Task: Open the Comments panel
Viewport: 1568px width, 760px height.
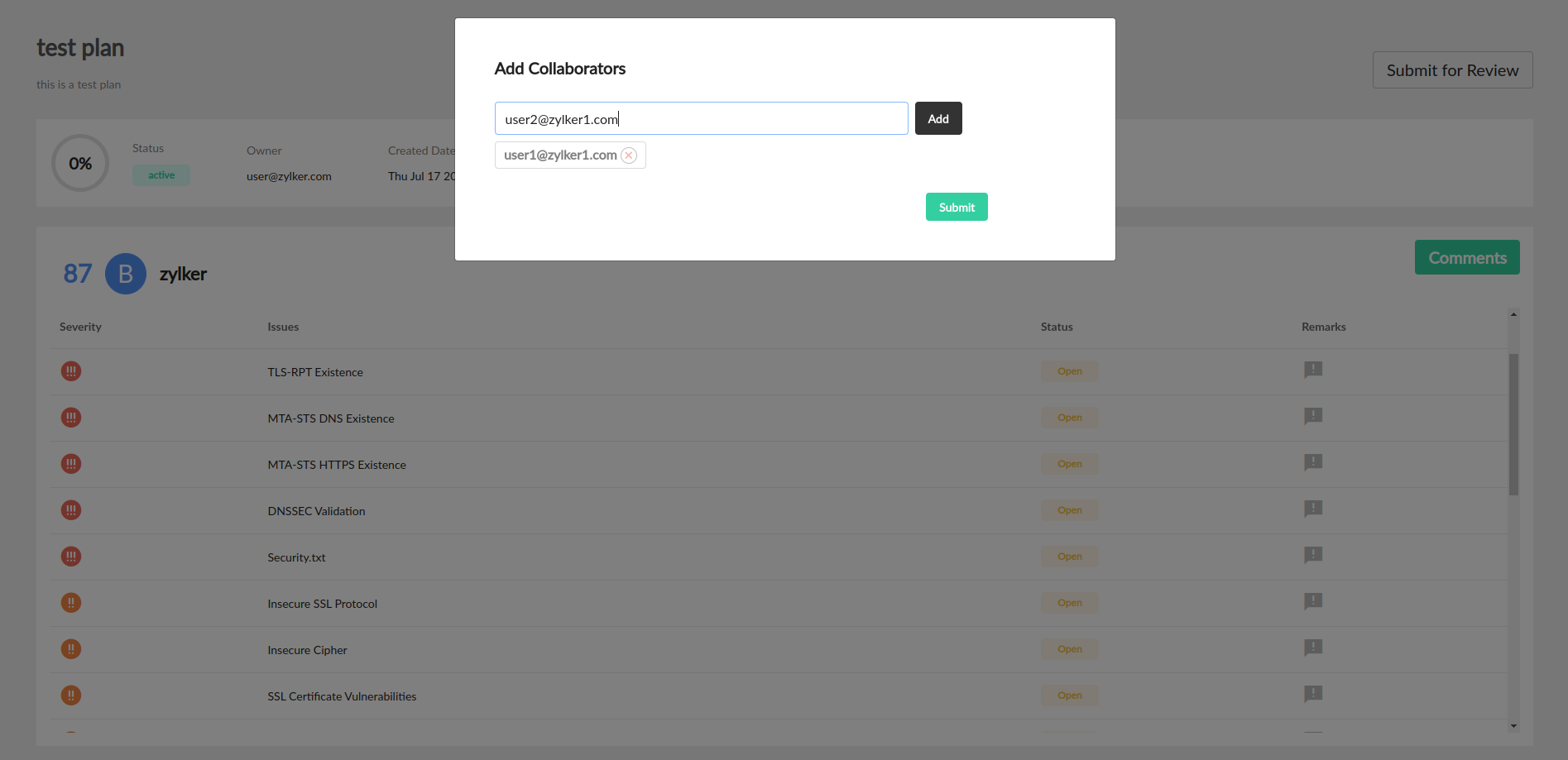Action: 1466,257
